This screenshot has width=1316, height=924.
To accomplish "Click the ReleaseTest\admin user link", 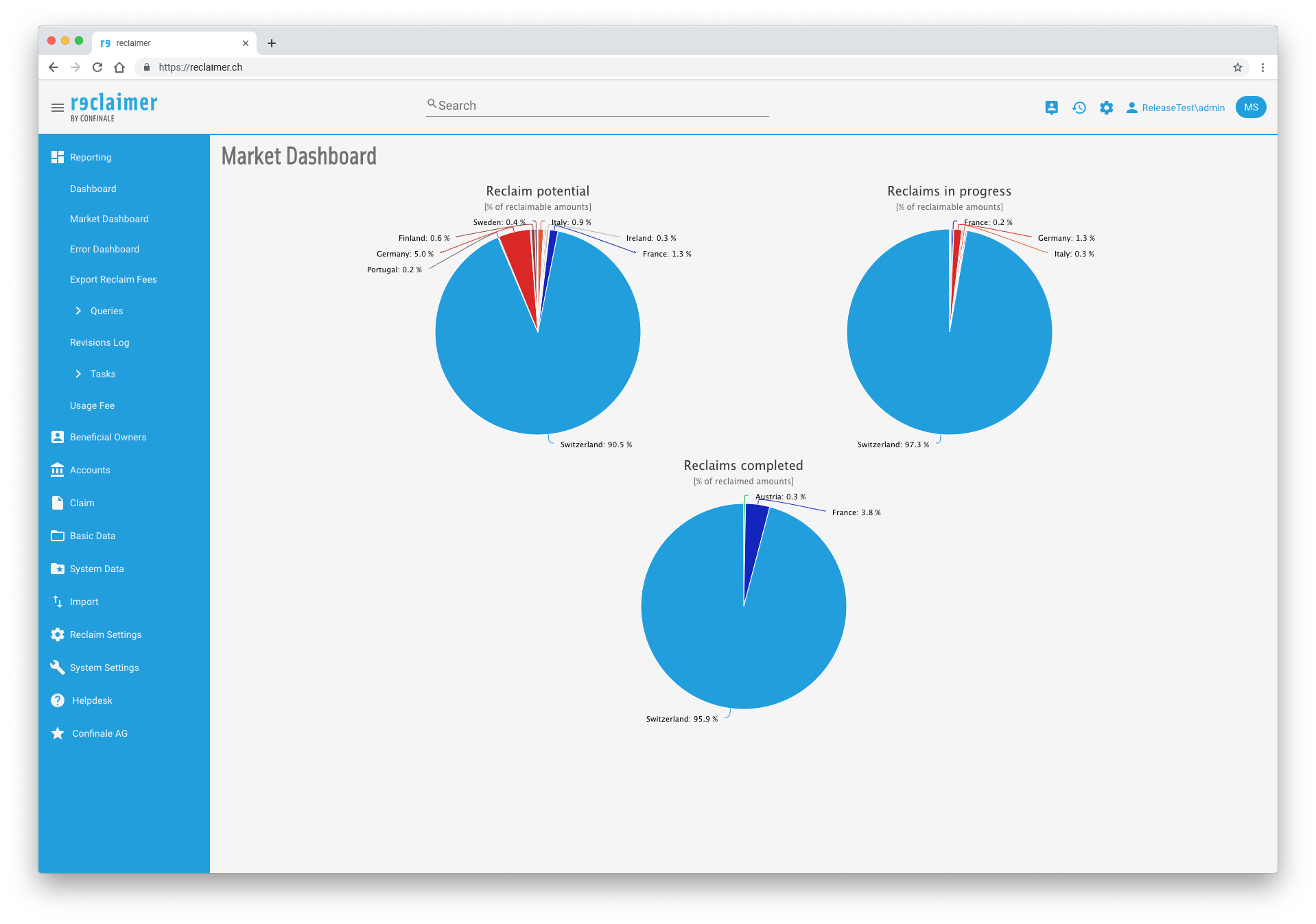I will tap(1182, 108).
